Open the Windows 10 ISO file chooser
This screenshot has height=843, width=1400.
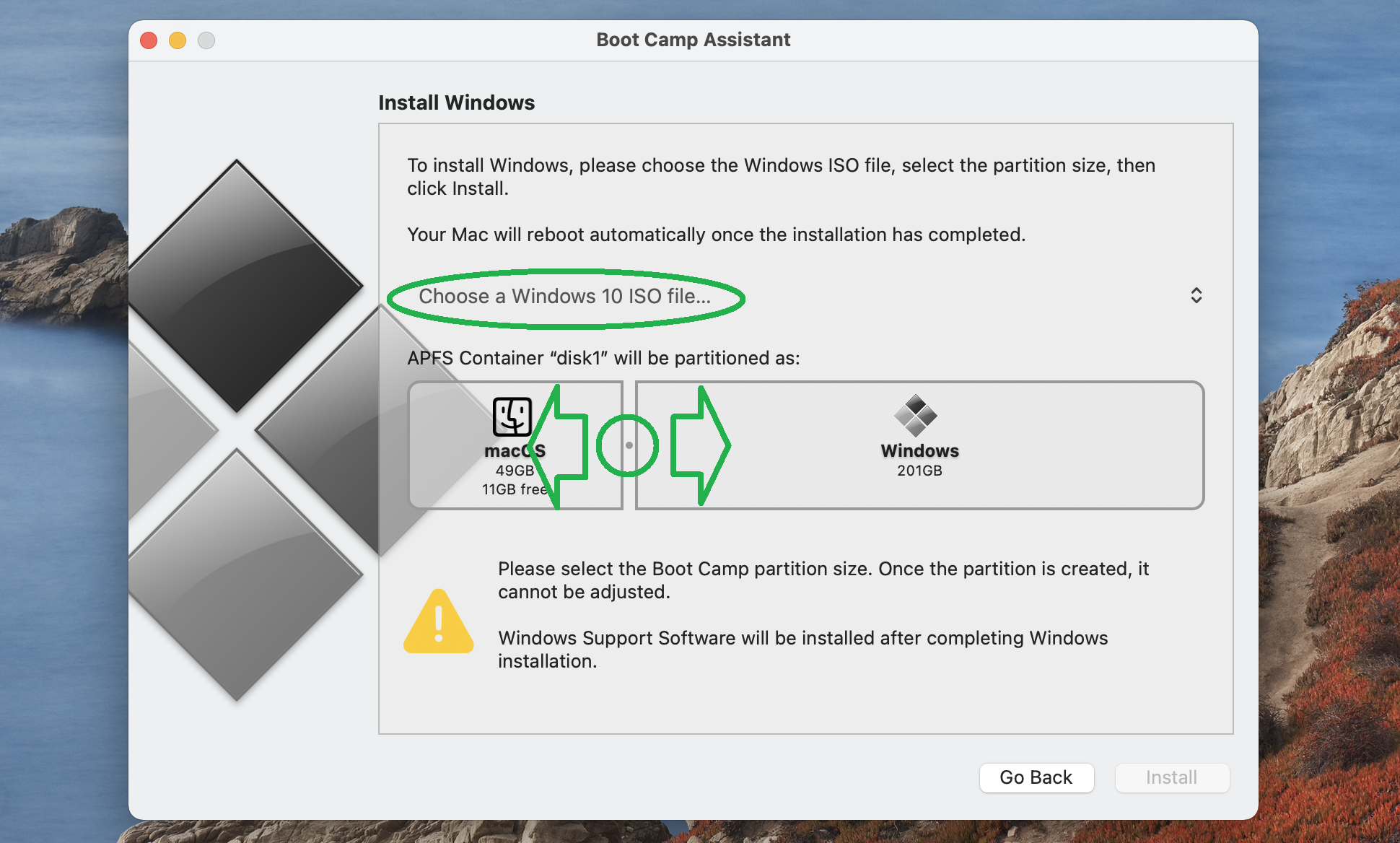805,296
